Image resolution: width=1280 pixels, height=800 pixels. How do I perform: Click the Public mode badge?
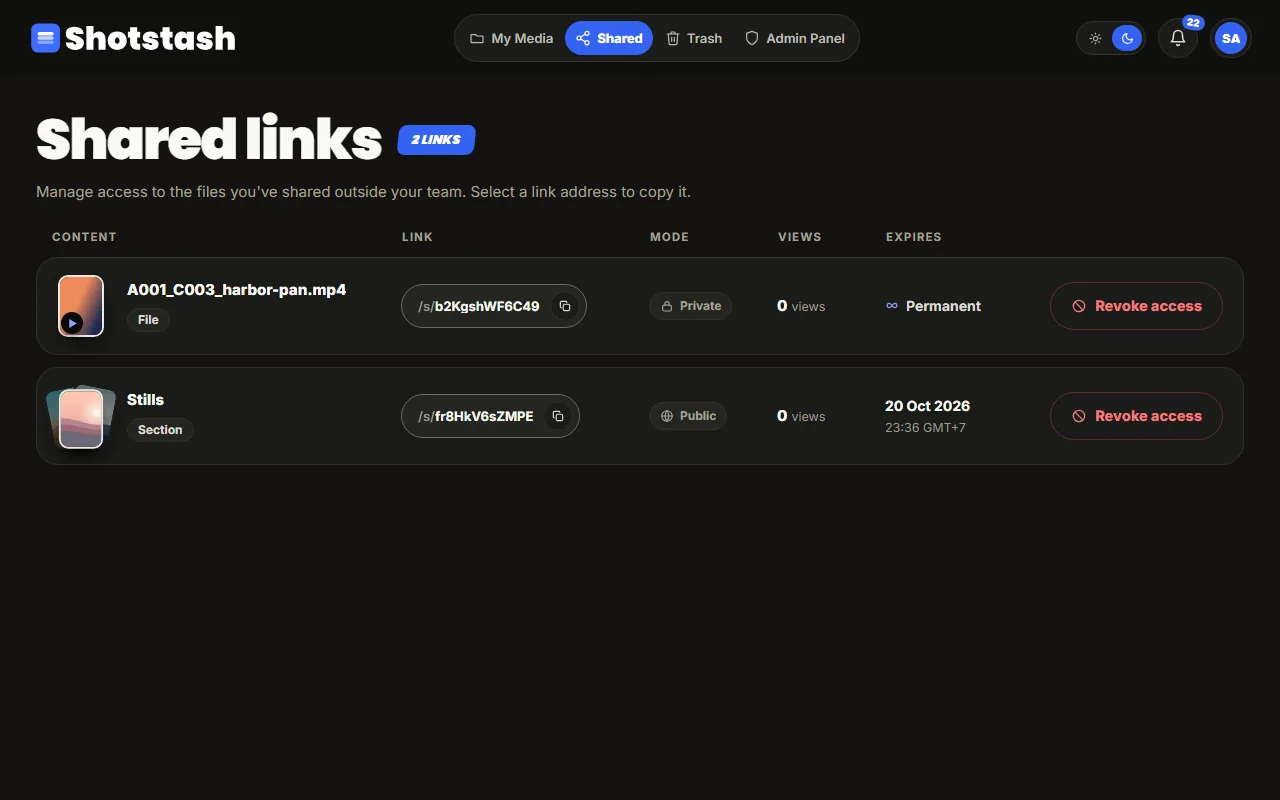click(688, 416)
